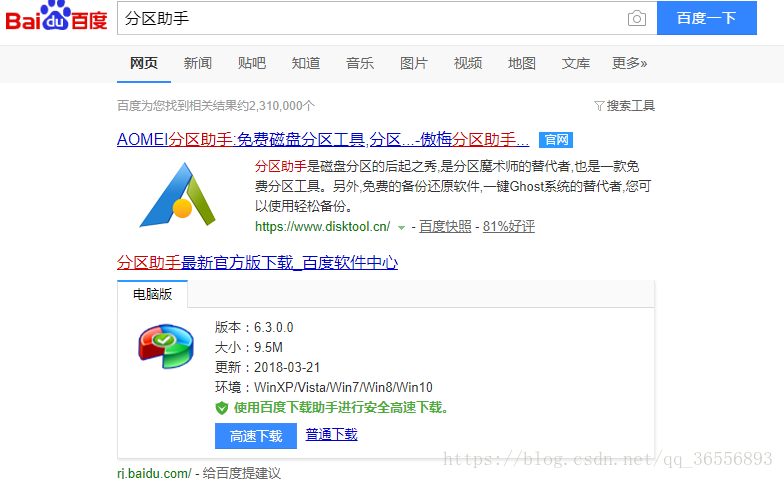Click the 版本：6.3.0.0 text
Image resolution: width=784 pixels, height=479 pixels.
click(254, 328)
